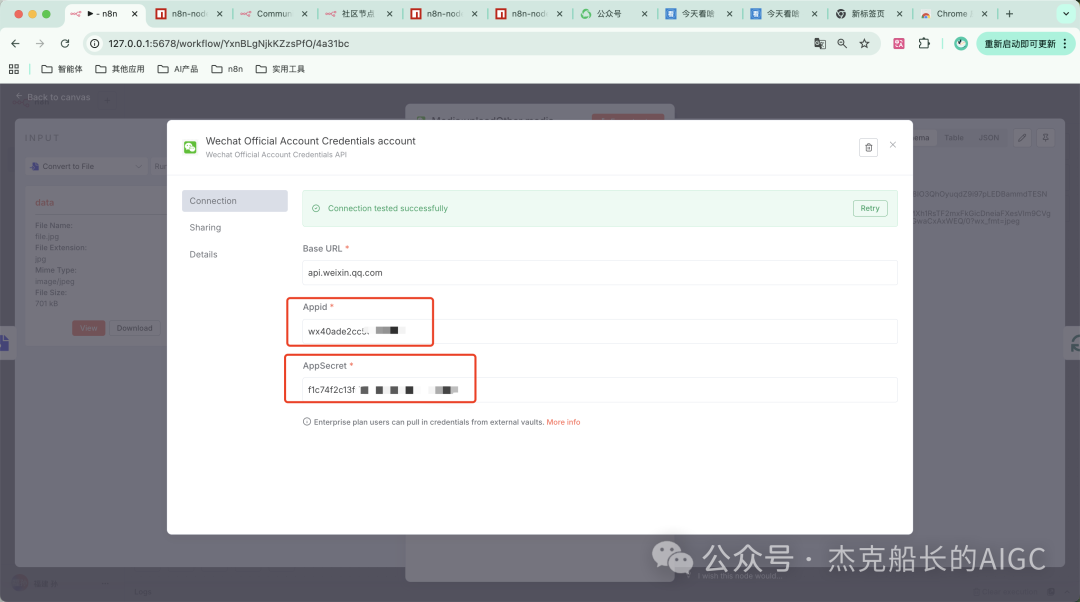1080x602 pixels.
Task: Click the info icon beside Enterprise plan note
Action: 307,422
